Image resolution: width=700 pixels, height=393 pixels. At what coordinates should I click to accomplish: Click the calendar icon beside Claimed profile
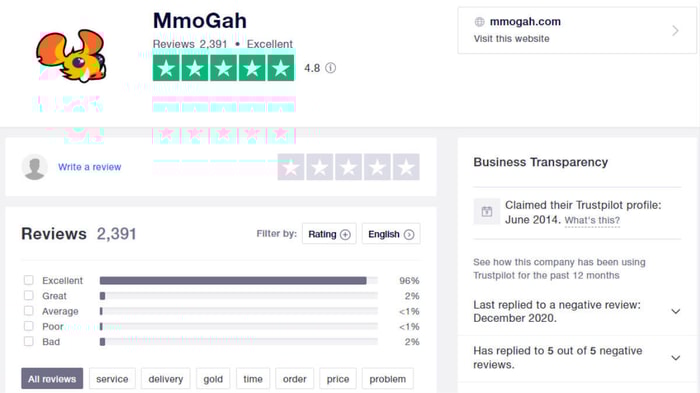487,212
